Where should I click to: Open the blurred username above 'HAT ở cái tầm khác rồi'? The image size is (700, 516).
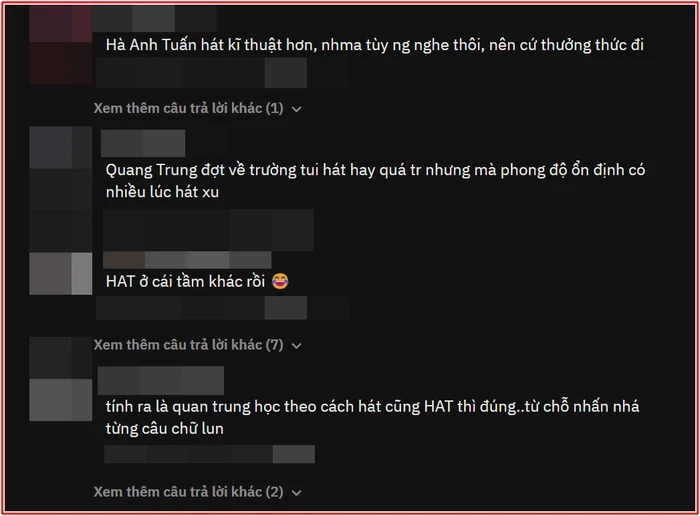coord(187,260)
